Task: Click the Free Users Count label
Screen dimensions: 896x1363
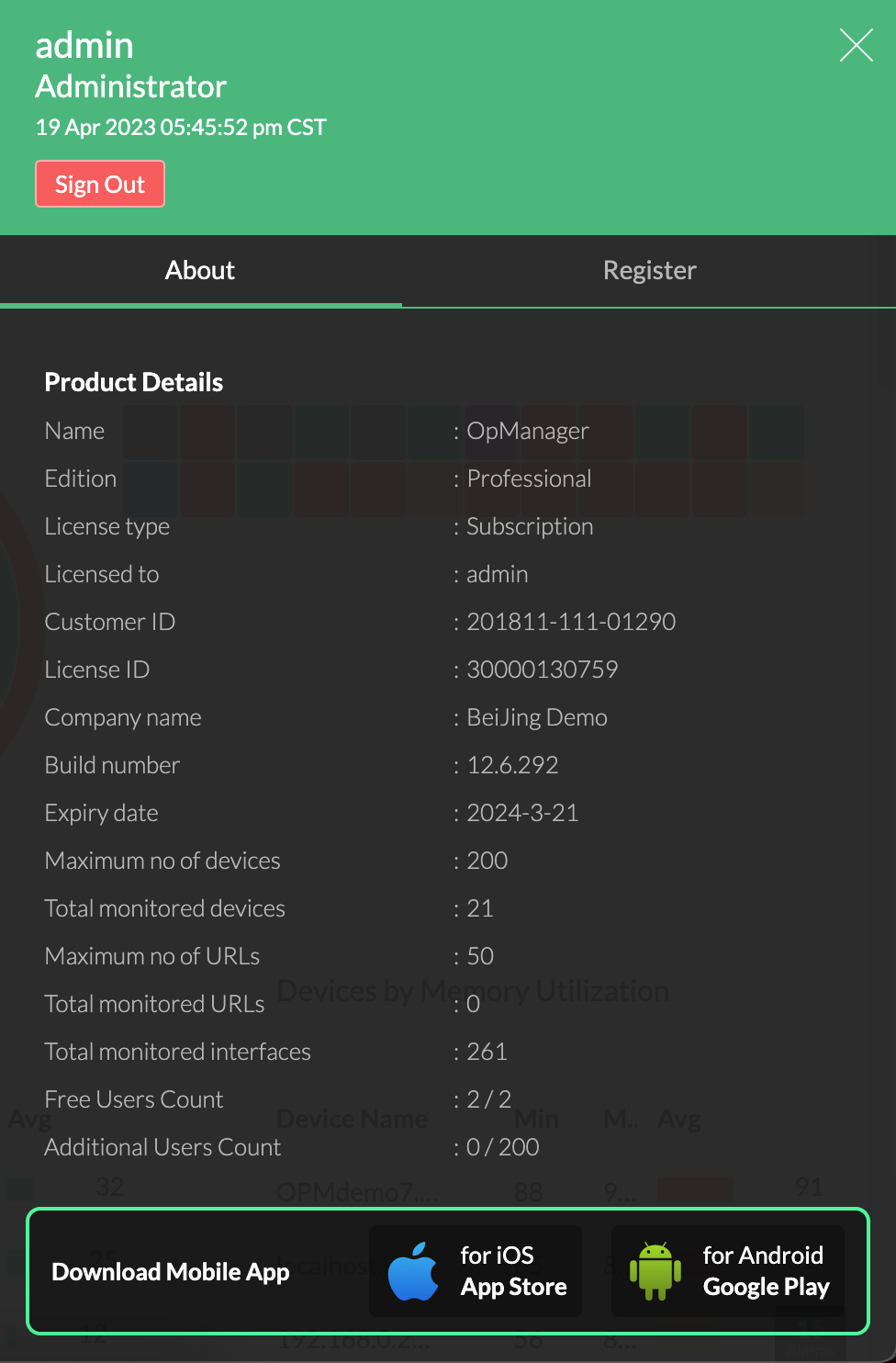Action: pyautogui.click(x=134, y=1099)
